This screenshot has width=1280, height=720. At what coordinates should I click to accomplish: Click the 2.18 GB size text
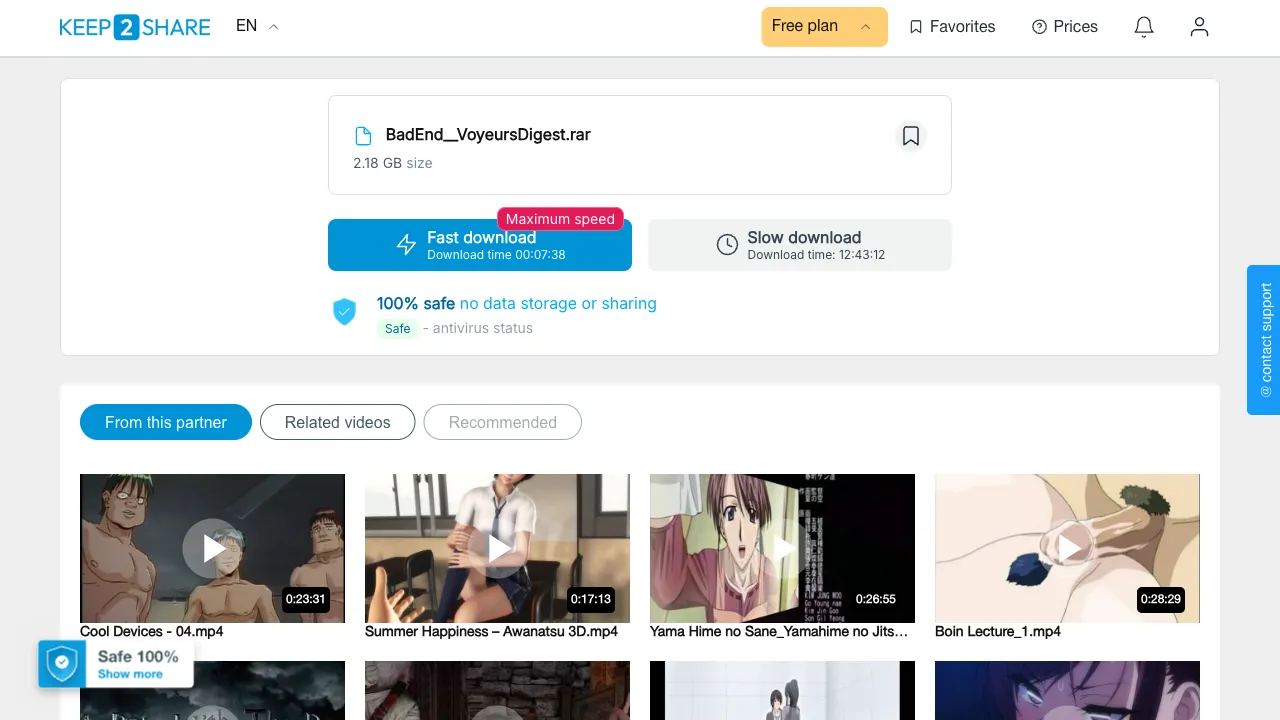(x=393, y=163)
